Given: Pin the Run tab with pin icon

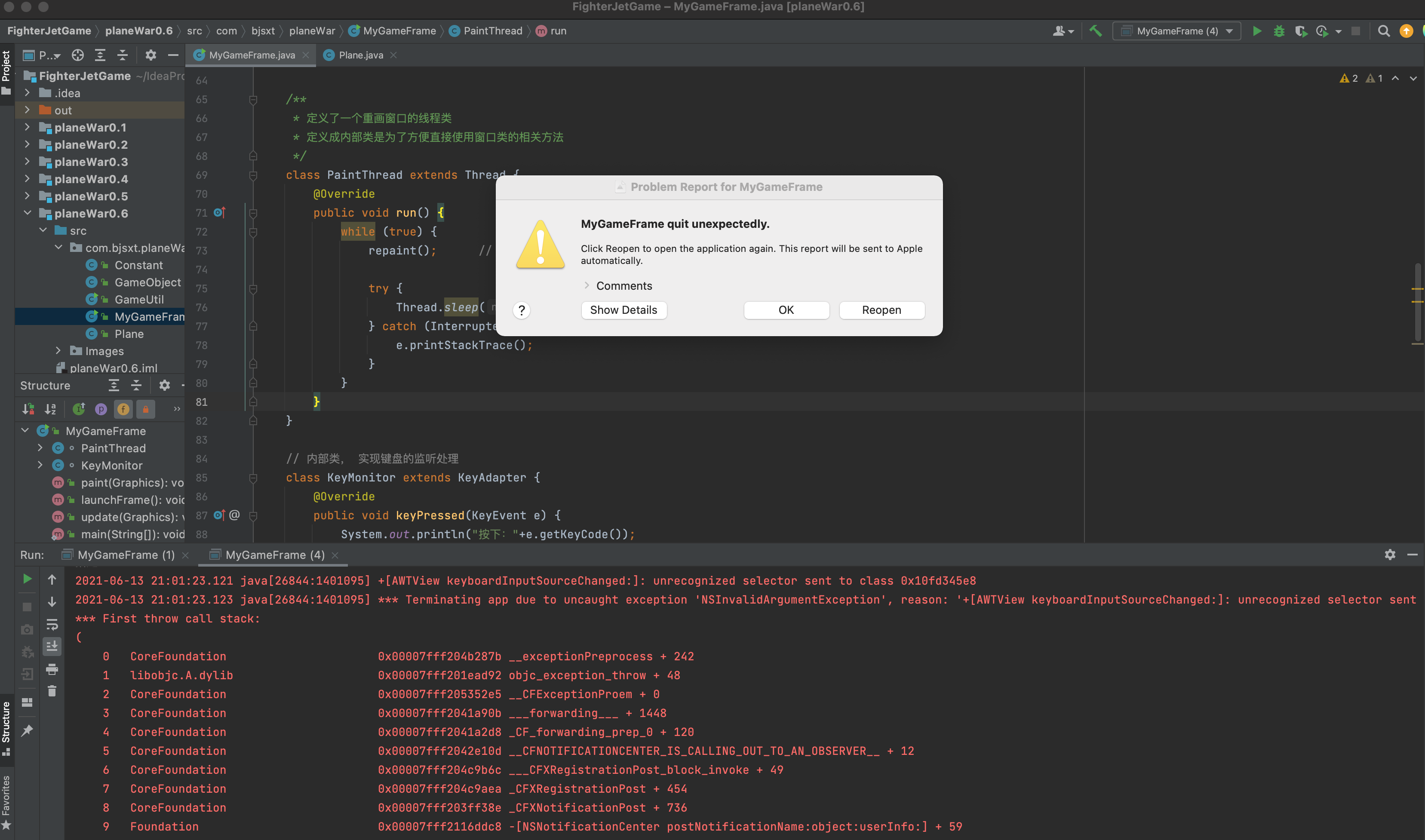Looking at the screenshot, I should (x=27, y=731).
